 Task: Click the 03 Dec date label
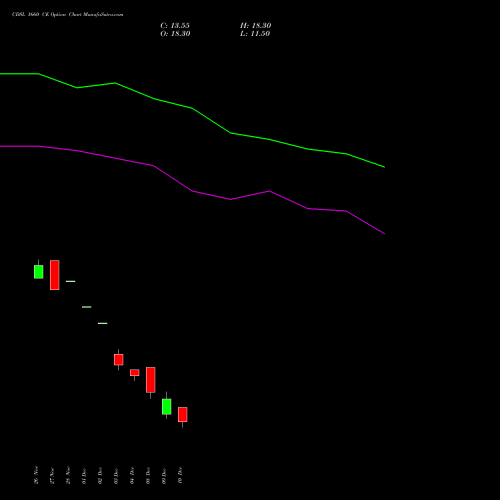click(x=116, y=476)
